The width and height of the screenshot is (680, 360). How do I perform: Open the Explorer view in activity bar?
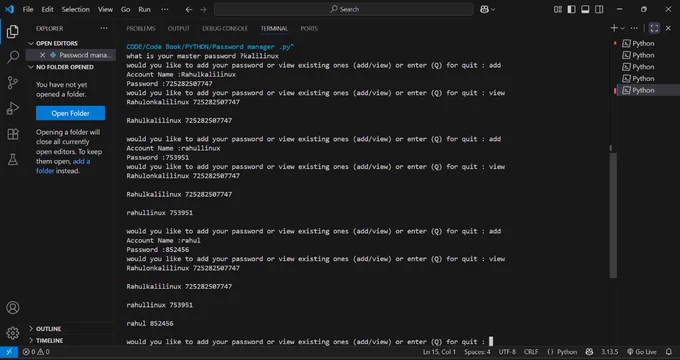(x=13, y=31)
